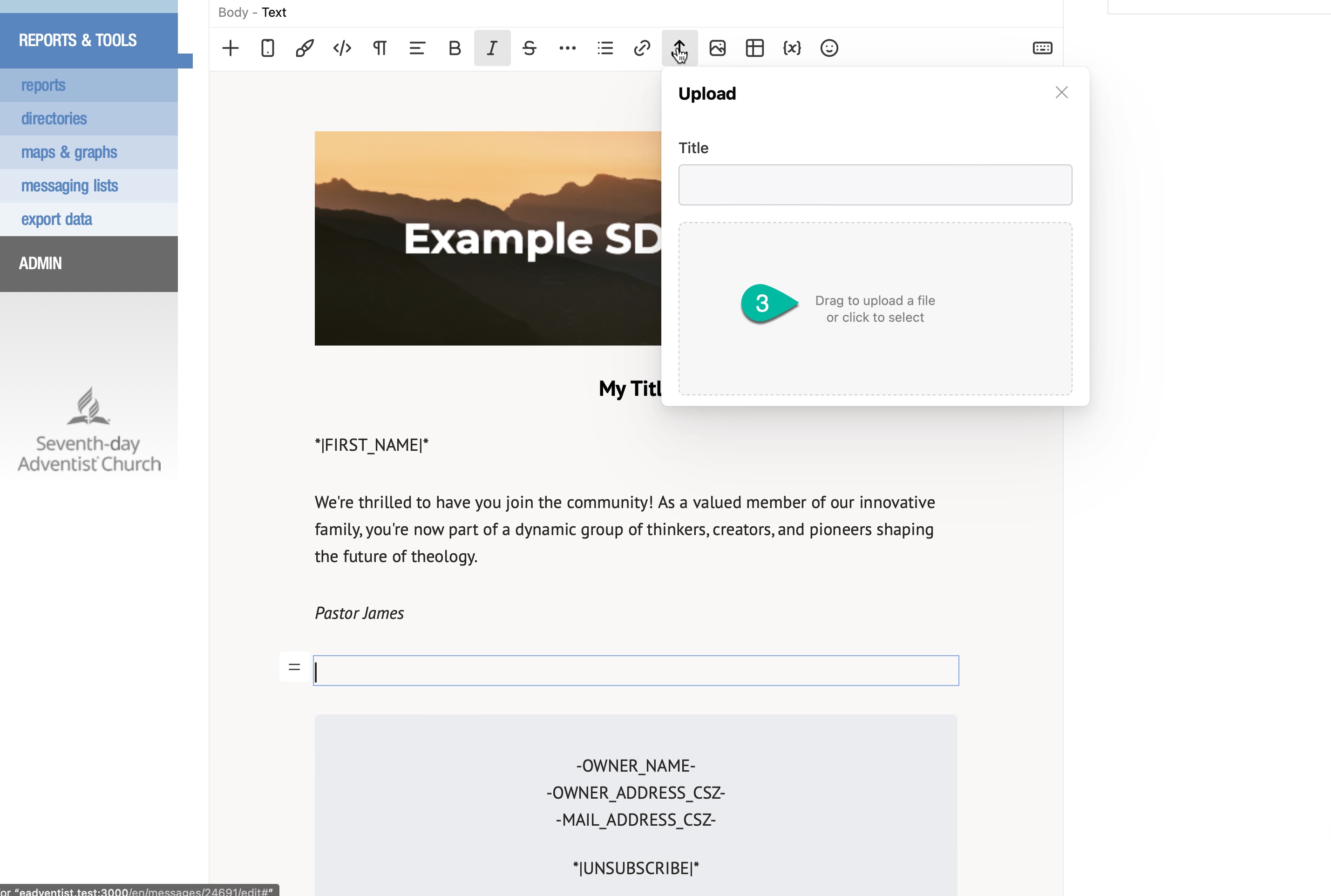1331x896 pixels.
Task: Expand the more formatting ellipsis
Action: coord(567,48)
